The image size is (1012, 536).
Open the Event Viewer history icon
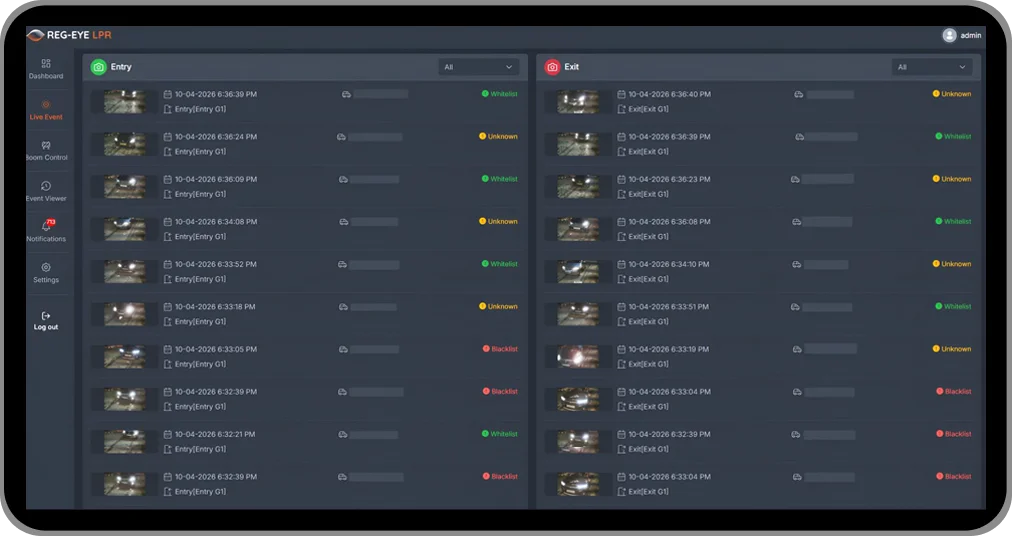[46, 186]
